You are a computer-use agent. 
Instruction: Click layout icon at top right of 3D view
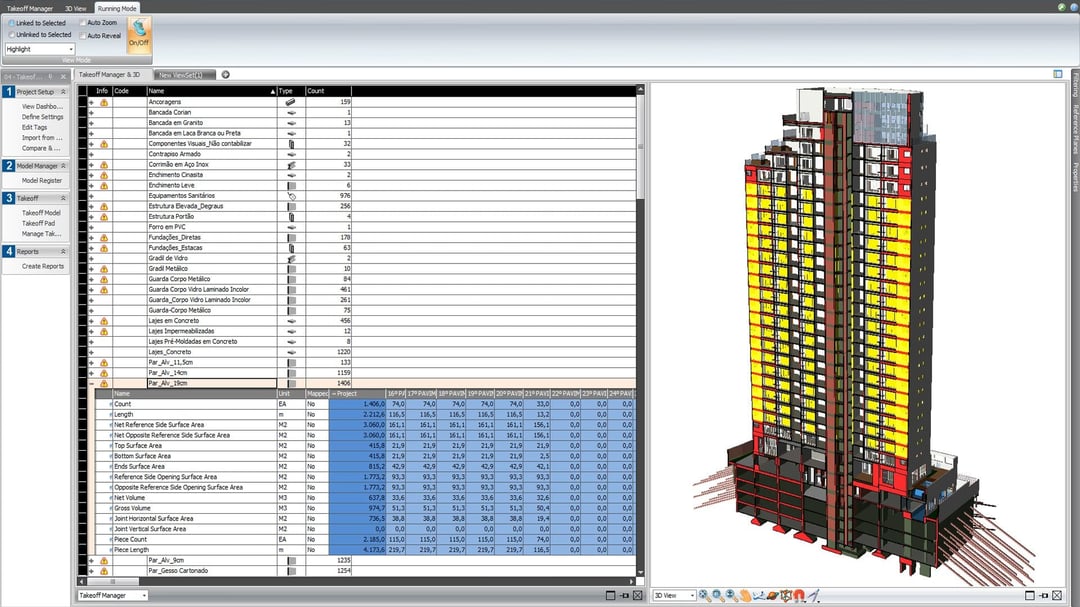[1057, 74]
